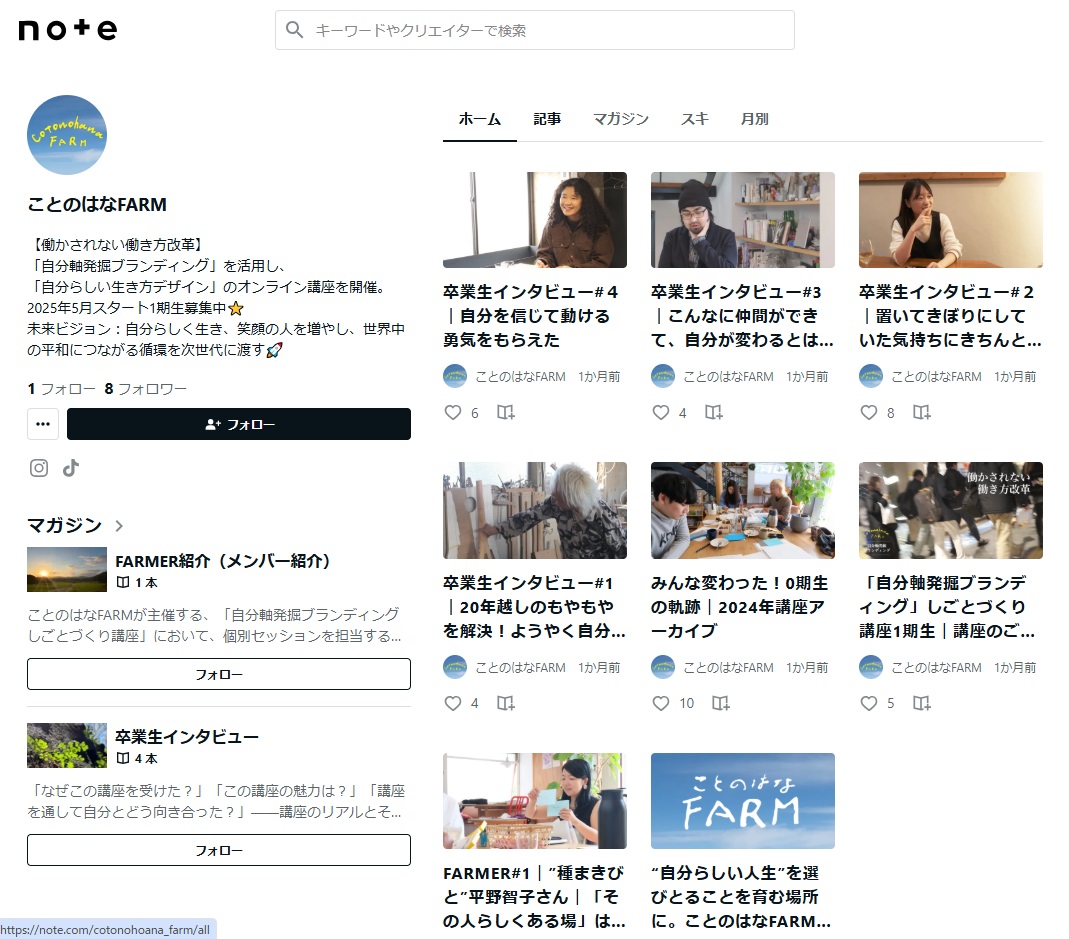Click the search magnifier icon
This screenshot has height=939, width=1069.
pos(295,30)
